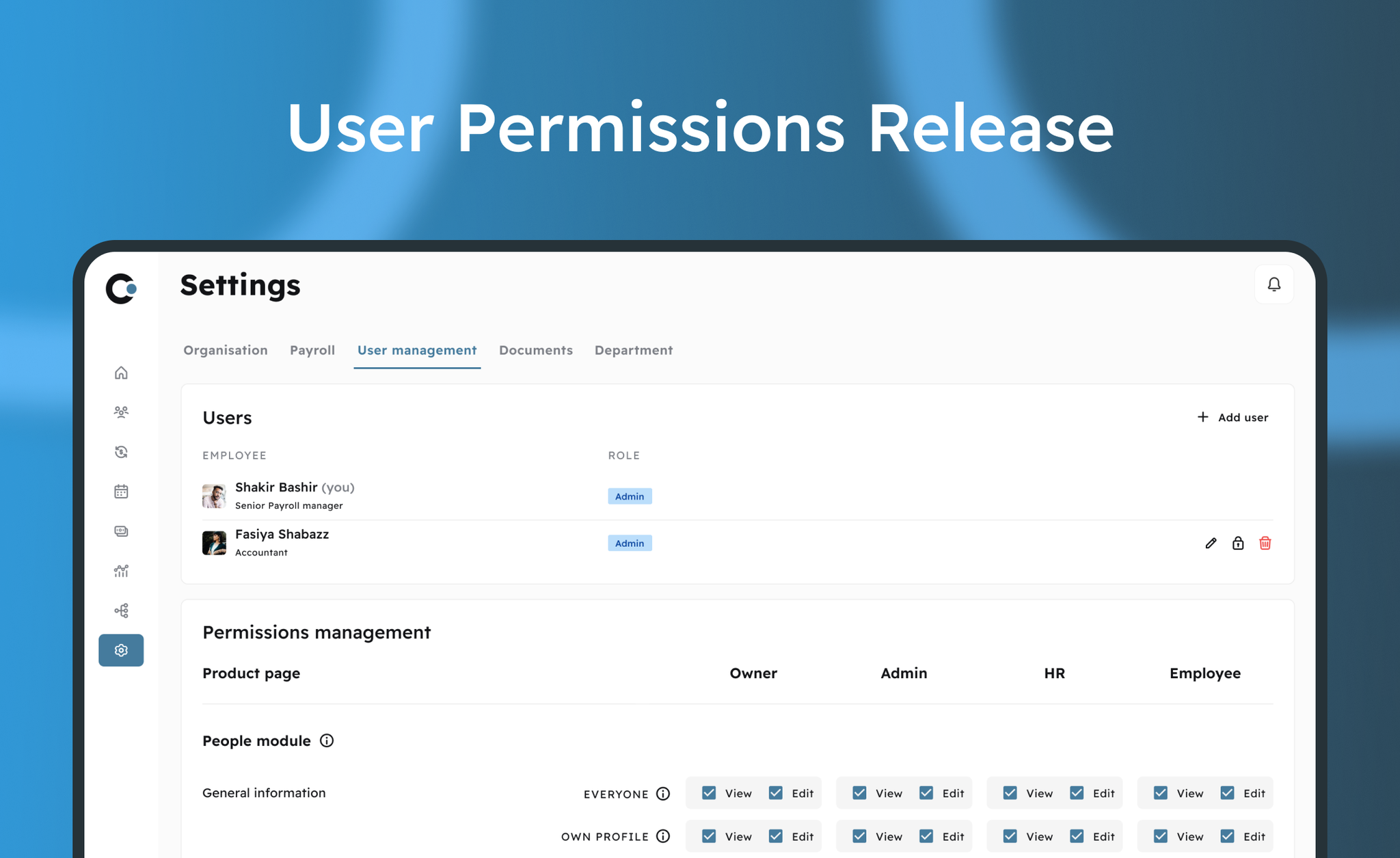Delete Fasiya Shabazz with the trash icon
The image size is (1400, 858).
pos(1265,544)
